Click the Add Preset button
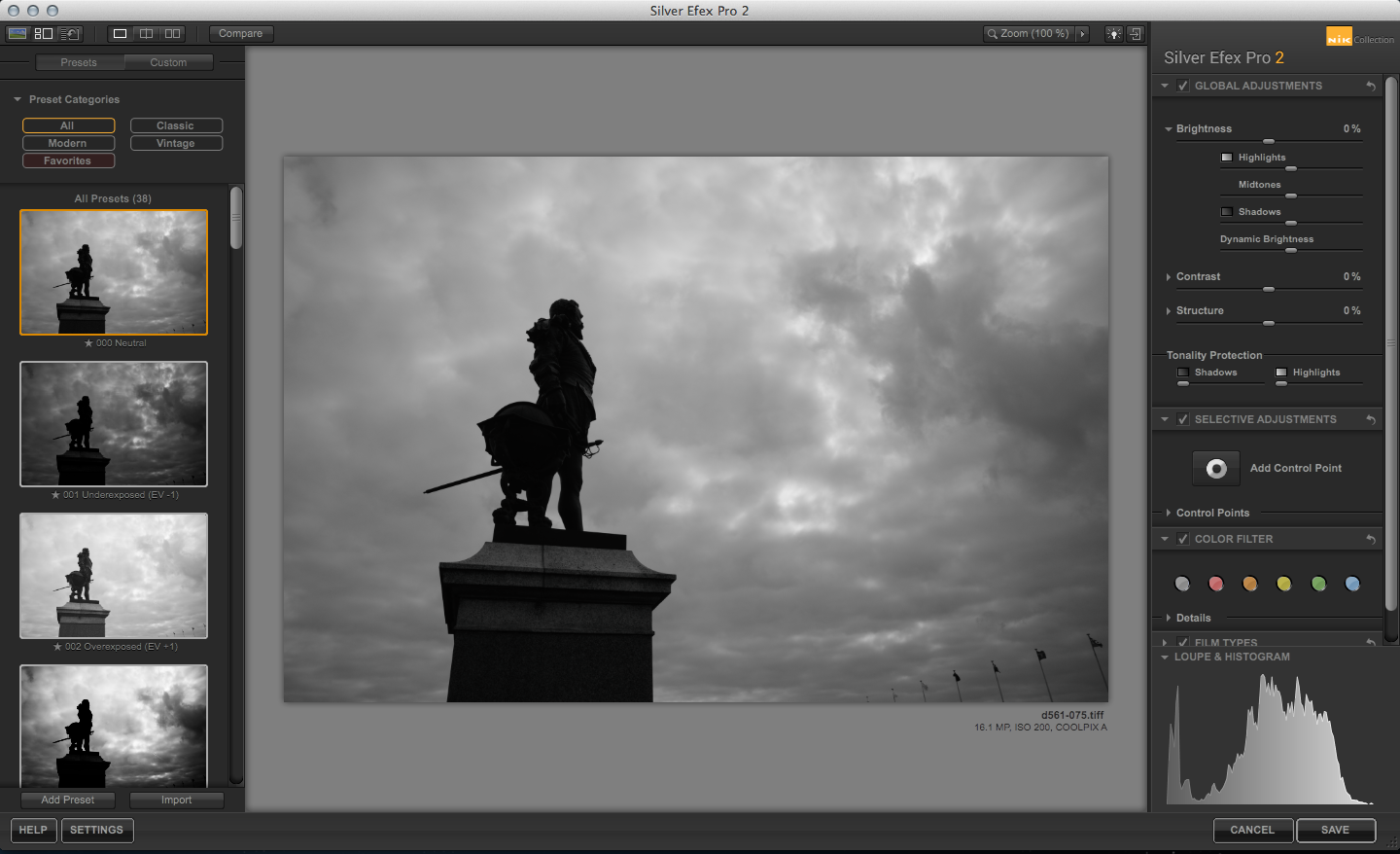Viewport: 1400px width, 854px height. pyautogui.click(x=68, y=800)
